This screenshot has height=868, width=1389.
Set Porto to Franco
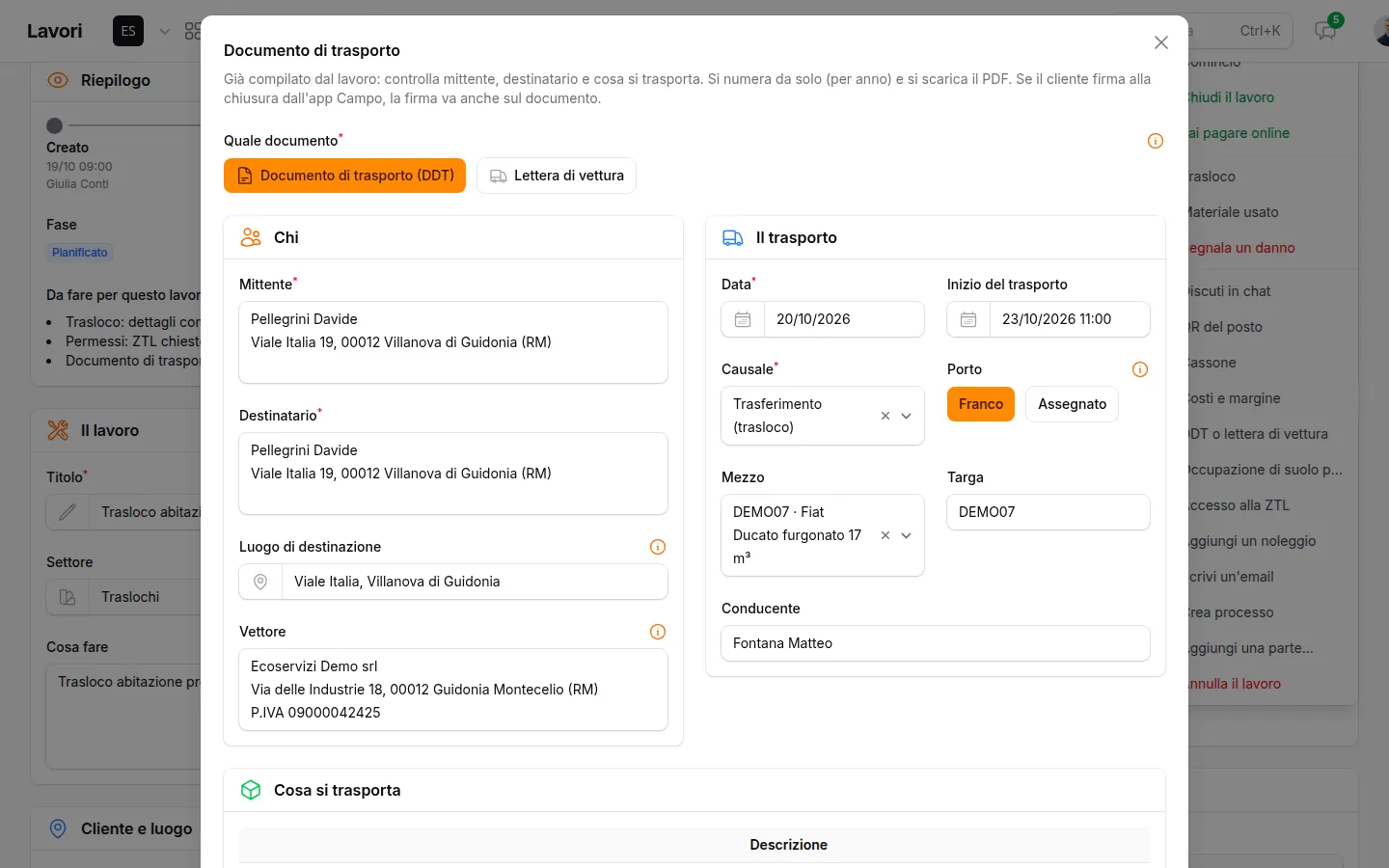click(x=981, y=404)
